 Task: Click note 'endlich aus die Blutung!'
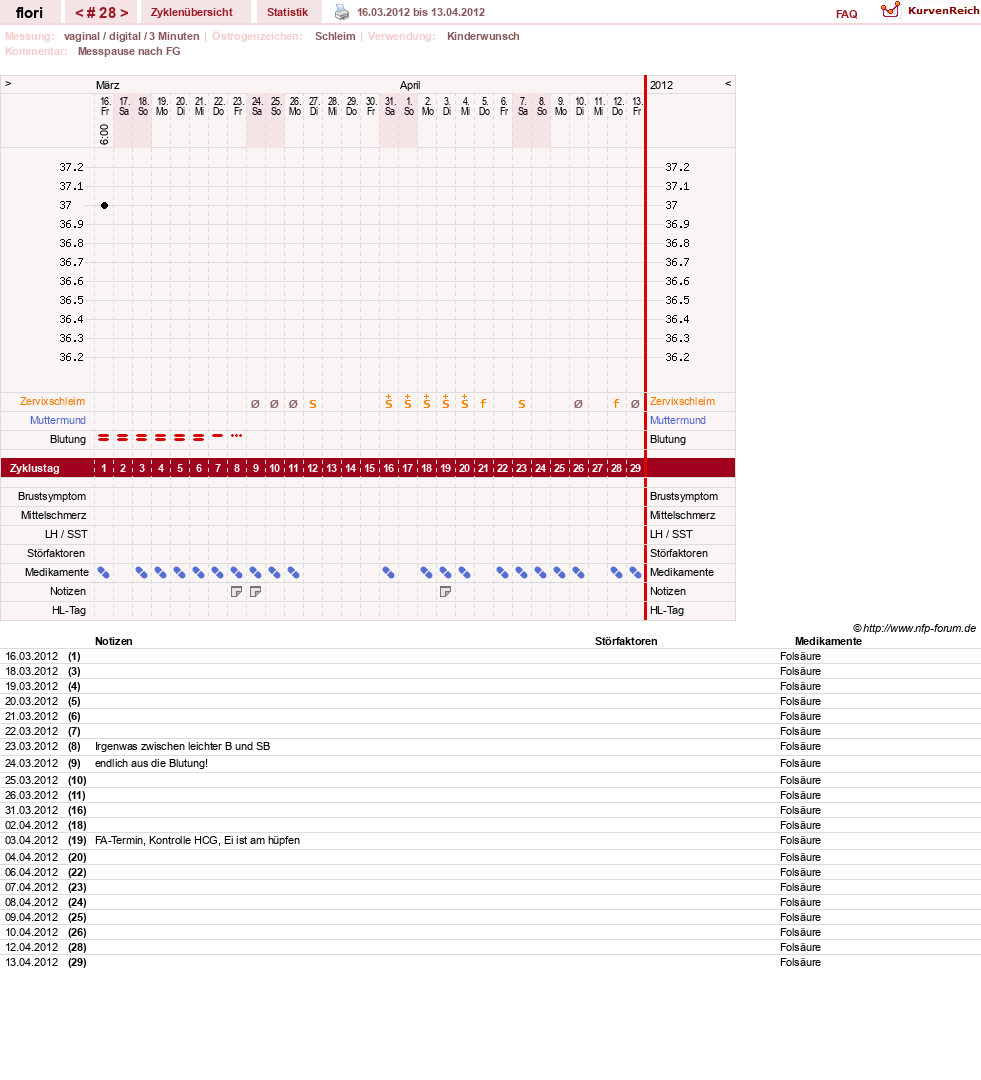[x=151, y=763]
